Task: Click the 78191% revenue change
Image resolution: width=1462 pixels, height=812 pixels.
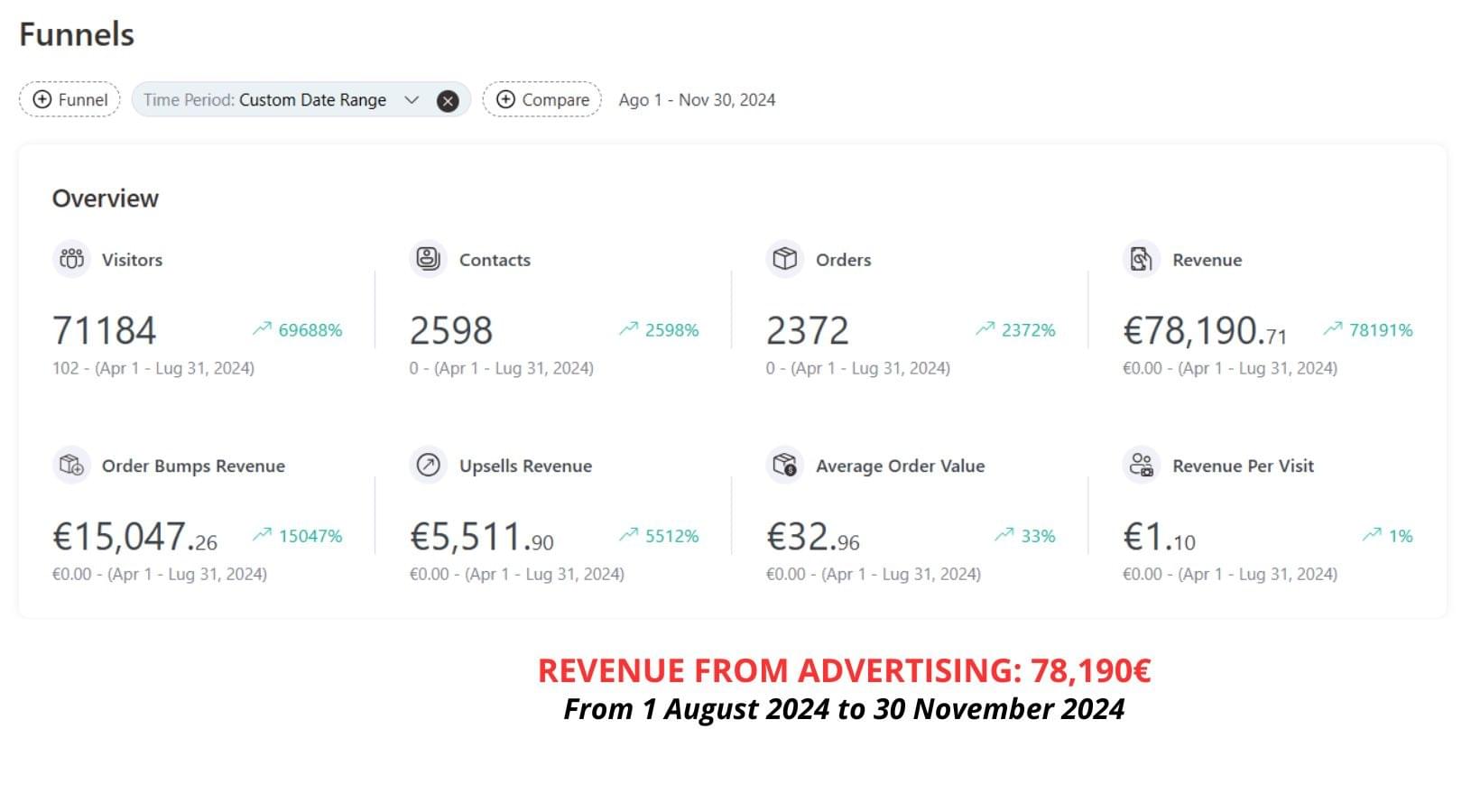Action: click(x=1381, y=330)
